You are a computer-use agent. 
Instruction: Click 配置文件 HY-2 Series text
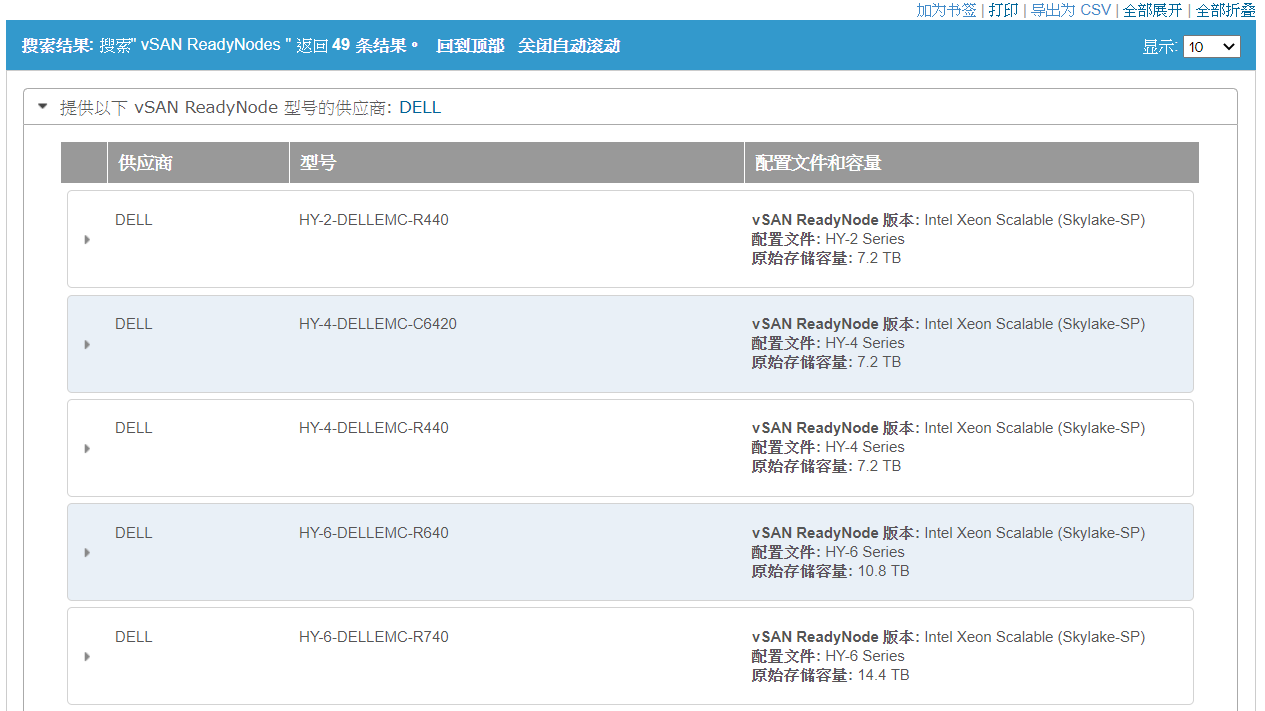pyautogui.click(x=828, y=239)
